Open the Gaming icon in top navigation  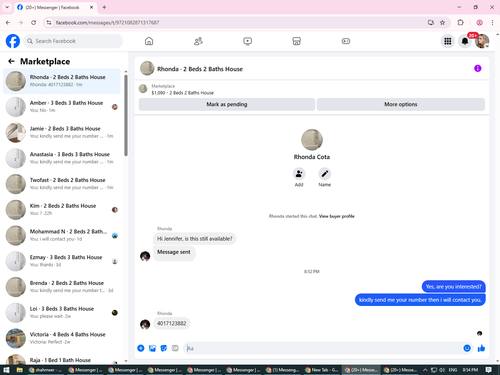tap(346, 41)
